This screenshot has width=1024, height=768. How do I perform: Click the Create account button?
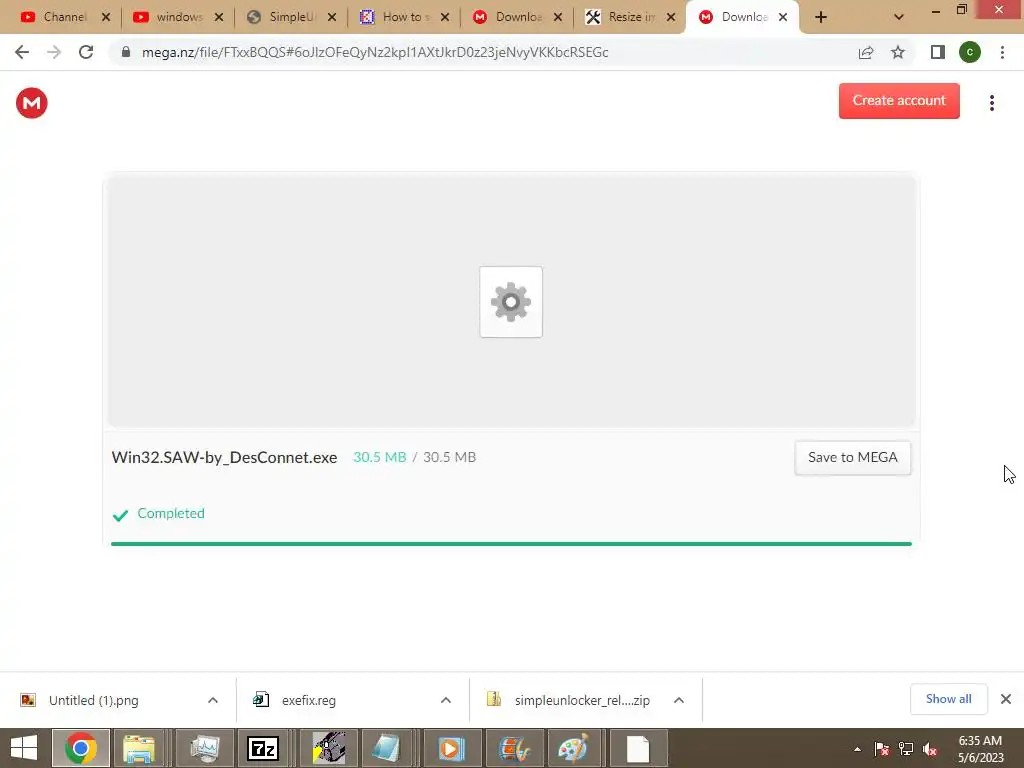pos(899,101)
